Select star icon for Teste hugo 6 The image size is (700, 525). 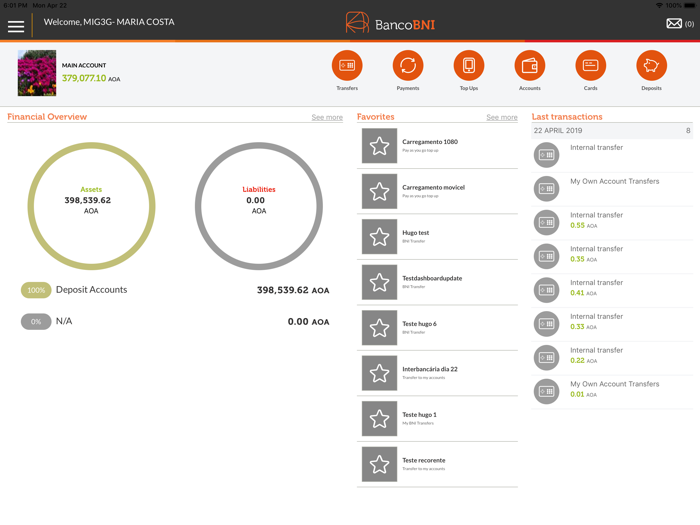(379, 328)
